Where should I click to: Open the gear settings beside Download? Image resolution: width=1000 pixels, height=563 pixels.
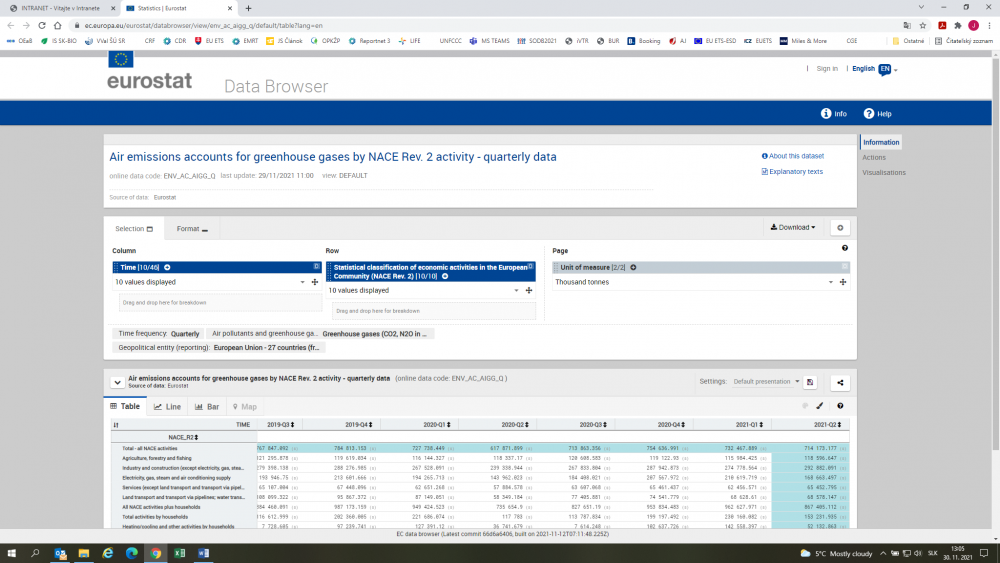tap(840, 228)
